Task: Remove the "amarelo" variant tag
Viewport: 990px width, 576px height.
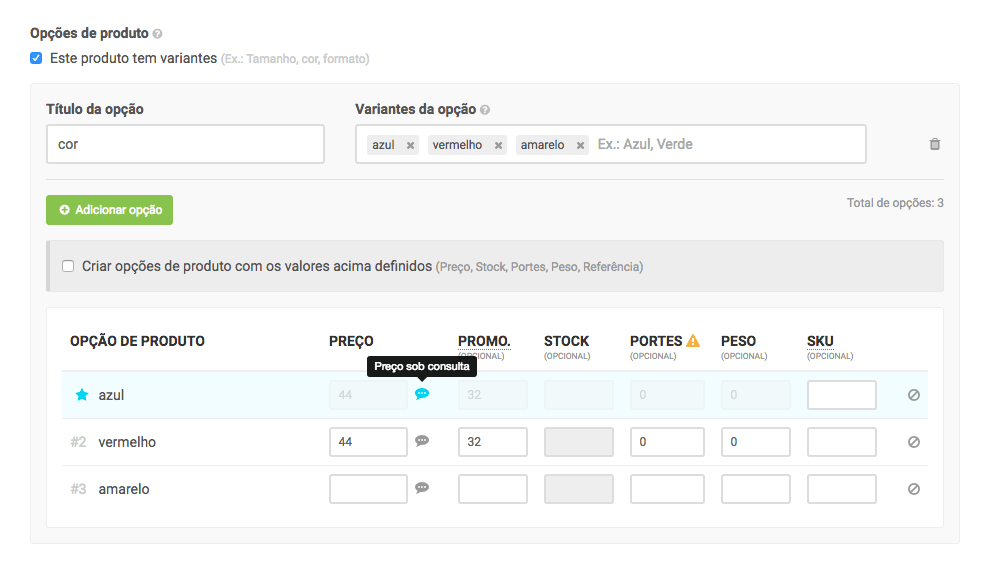Action: point(580,144)
